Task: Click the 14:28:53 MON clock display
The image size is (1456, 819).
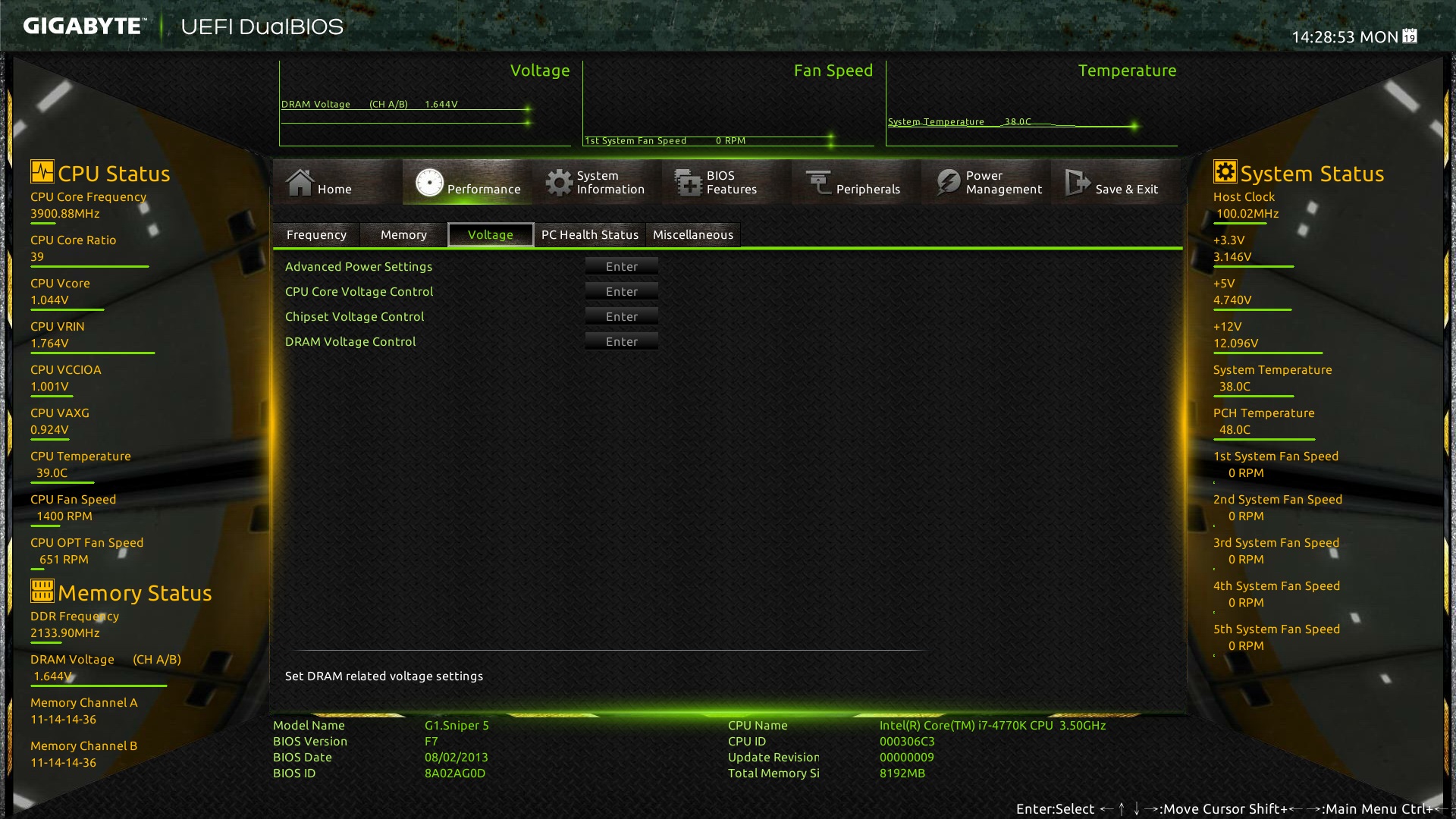Action: coord(1345,36)
